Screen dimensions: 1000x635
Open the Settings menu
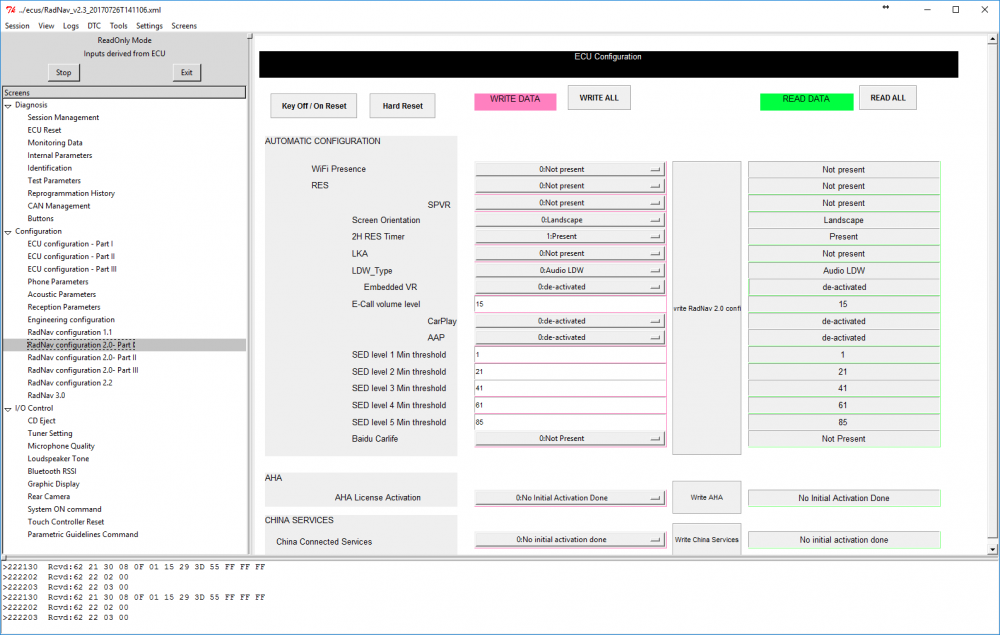pyautogui.click(x=149, y=26)
